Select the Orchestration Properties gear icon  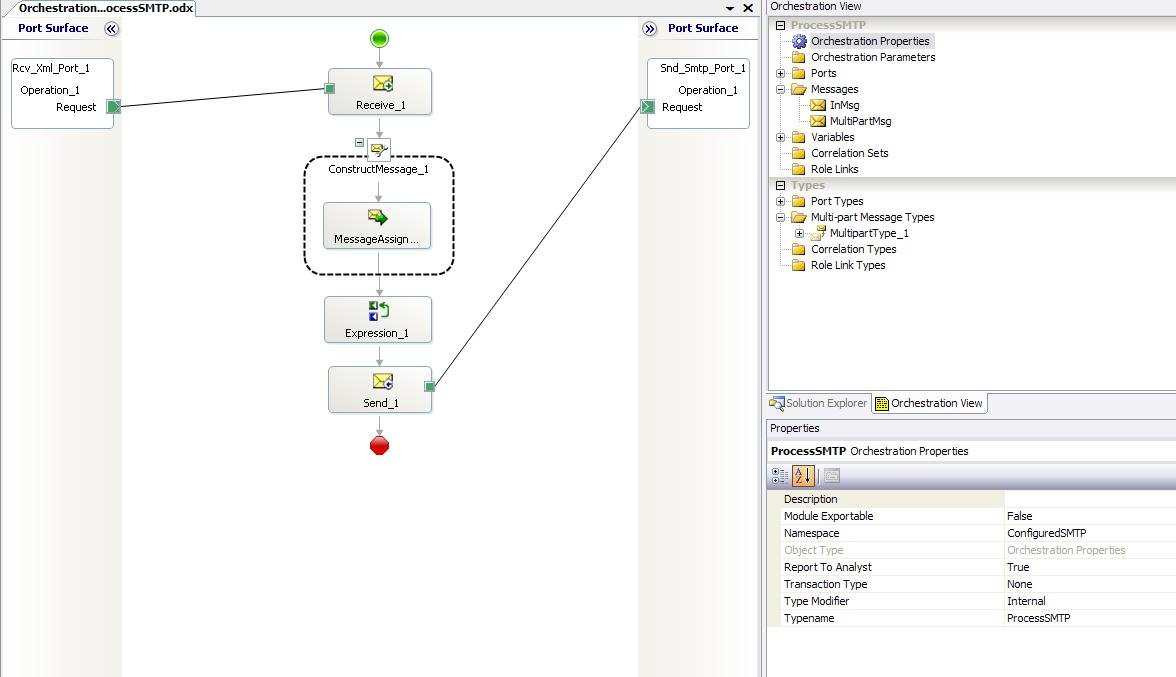click(800, 41)
